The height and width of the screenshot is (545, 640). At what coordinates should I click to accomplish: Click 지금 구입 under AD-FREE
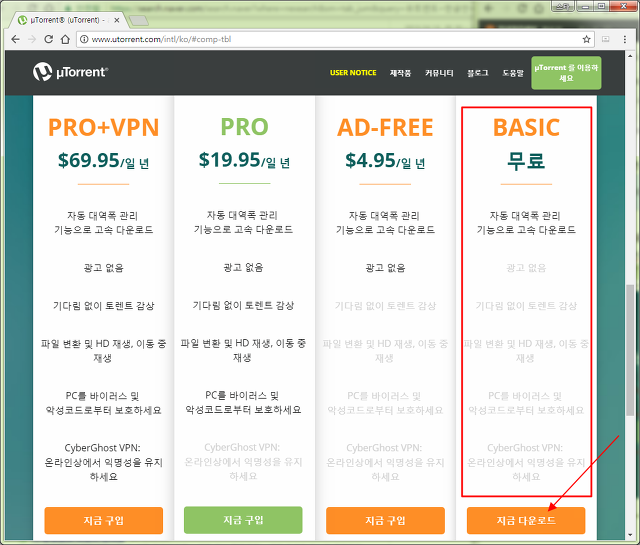pos(385,520)
